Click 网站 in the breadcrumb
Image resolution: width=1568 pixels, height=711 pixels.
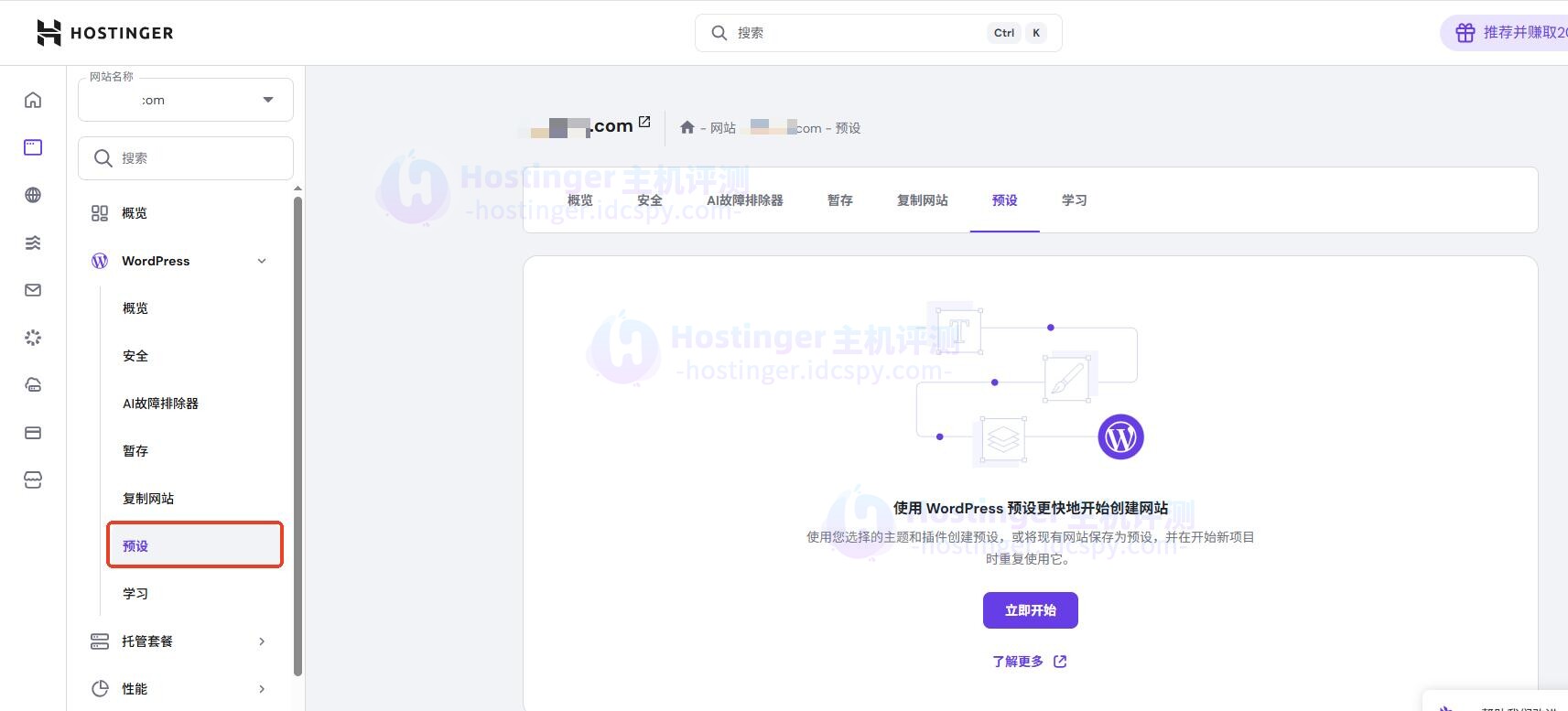pos(723,128)
